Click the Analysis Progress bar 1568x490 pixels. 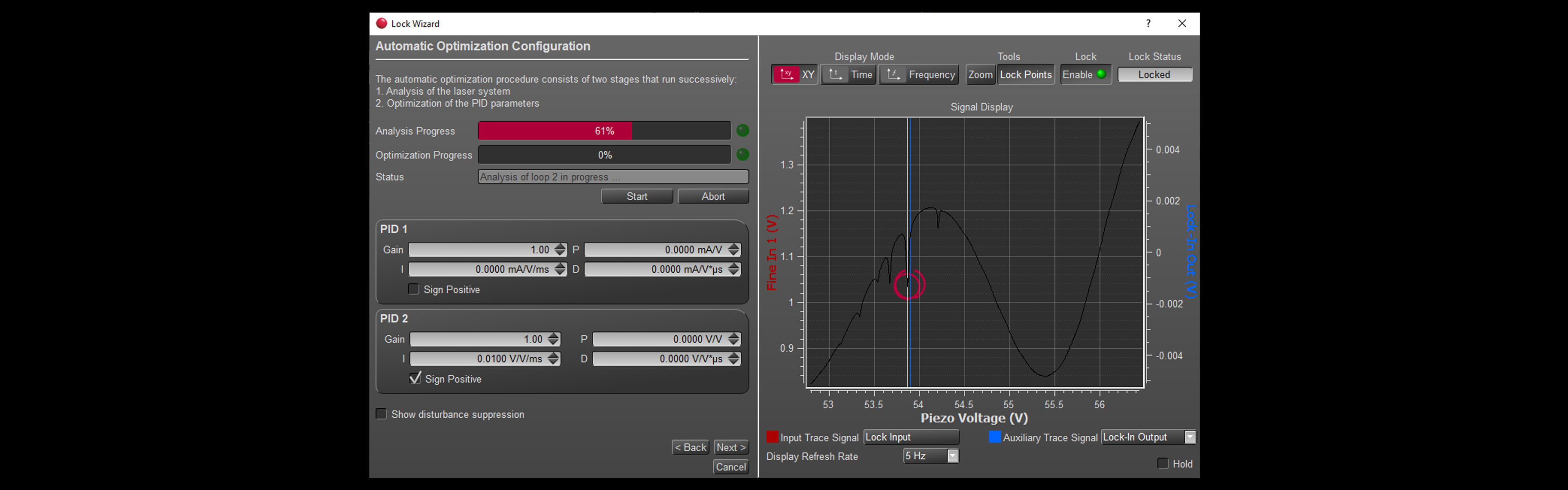tap(604, 131)
